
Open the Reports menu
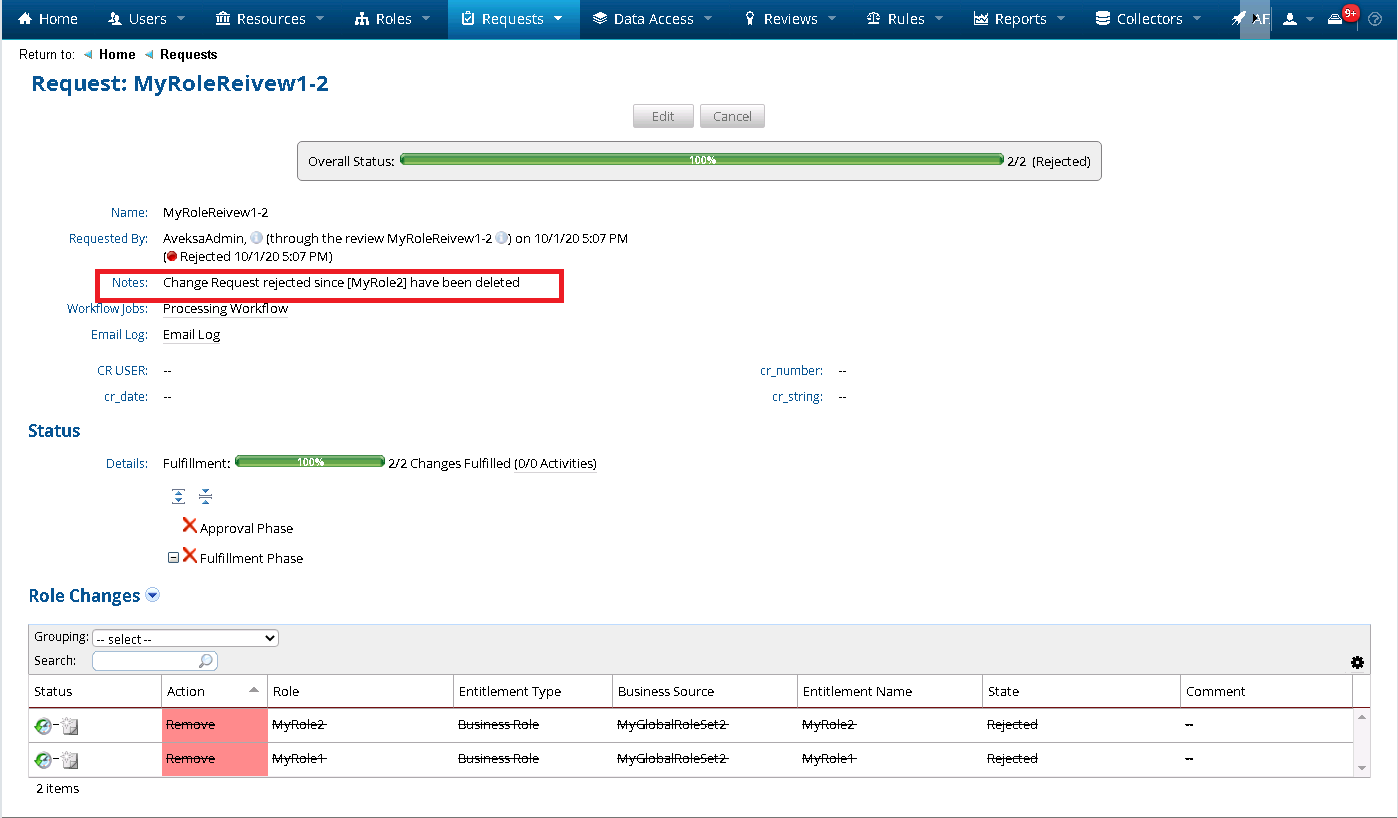1019,19
